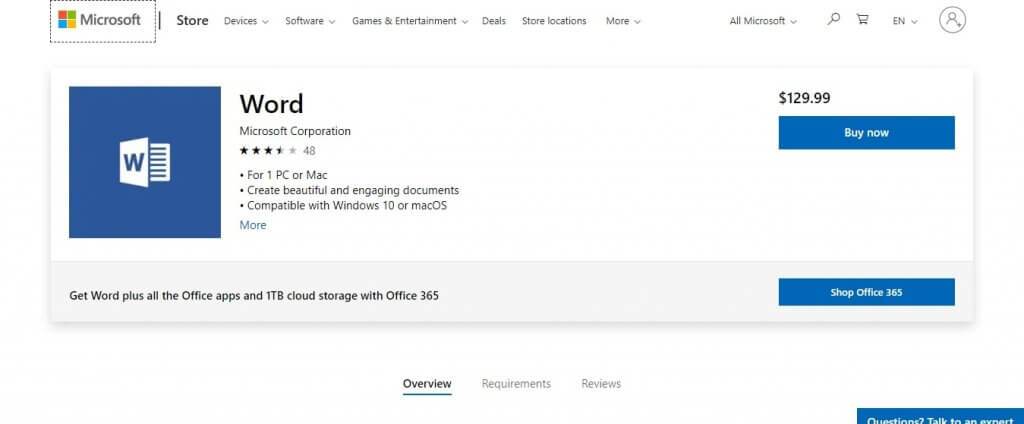1024x424 pixels.
Task: Expand the More navigation menu
Action: (x=623, y=21)
